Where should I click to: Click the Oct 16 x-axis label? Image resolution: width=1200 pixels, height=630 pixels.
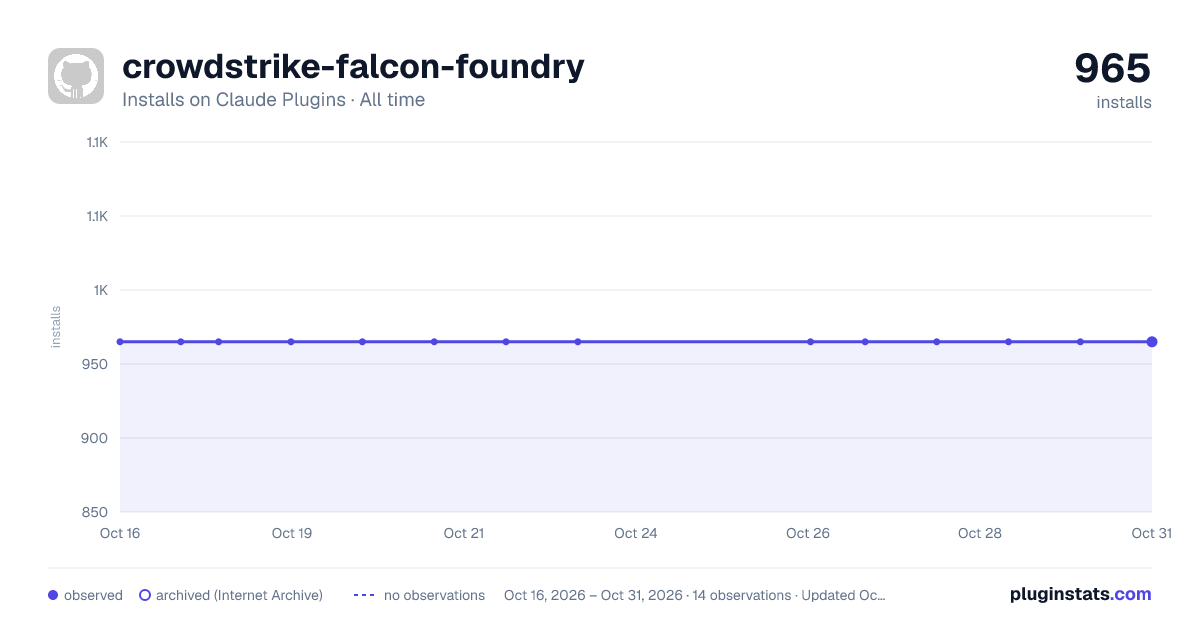pos(120,533)
